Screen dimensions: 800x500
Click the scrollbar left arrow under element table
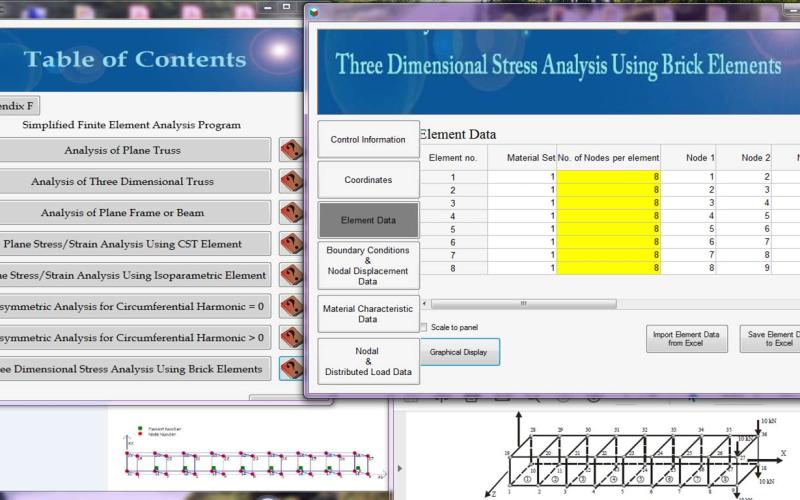[x=424, y=304]
